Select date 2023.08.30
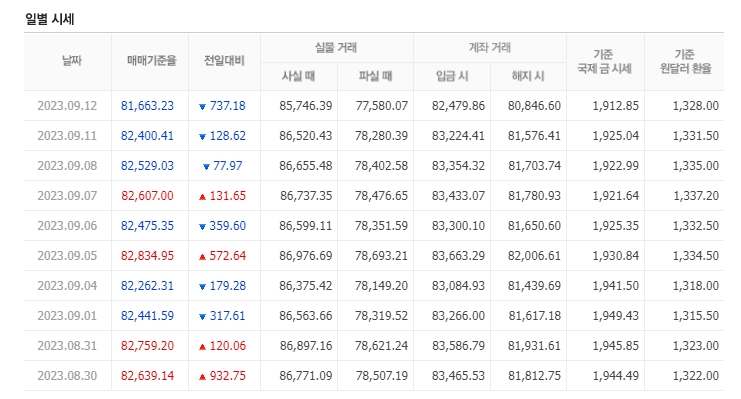Image resolution: width=741 pixels, height=399 pixels. pyautogui.click(x=67, y=376)
